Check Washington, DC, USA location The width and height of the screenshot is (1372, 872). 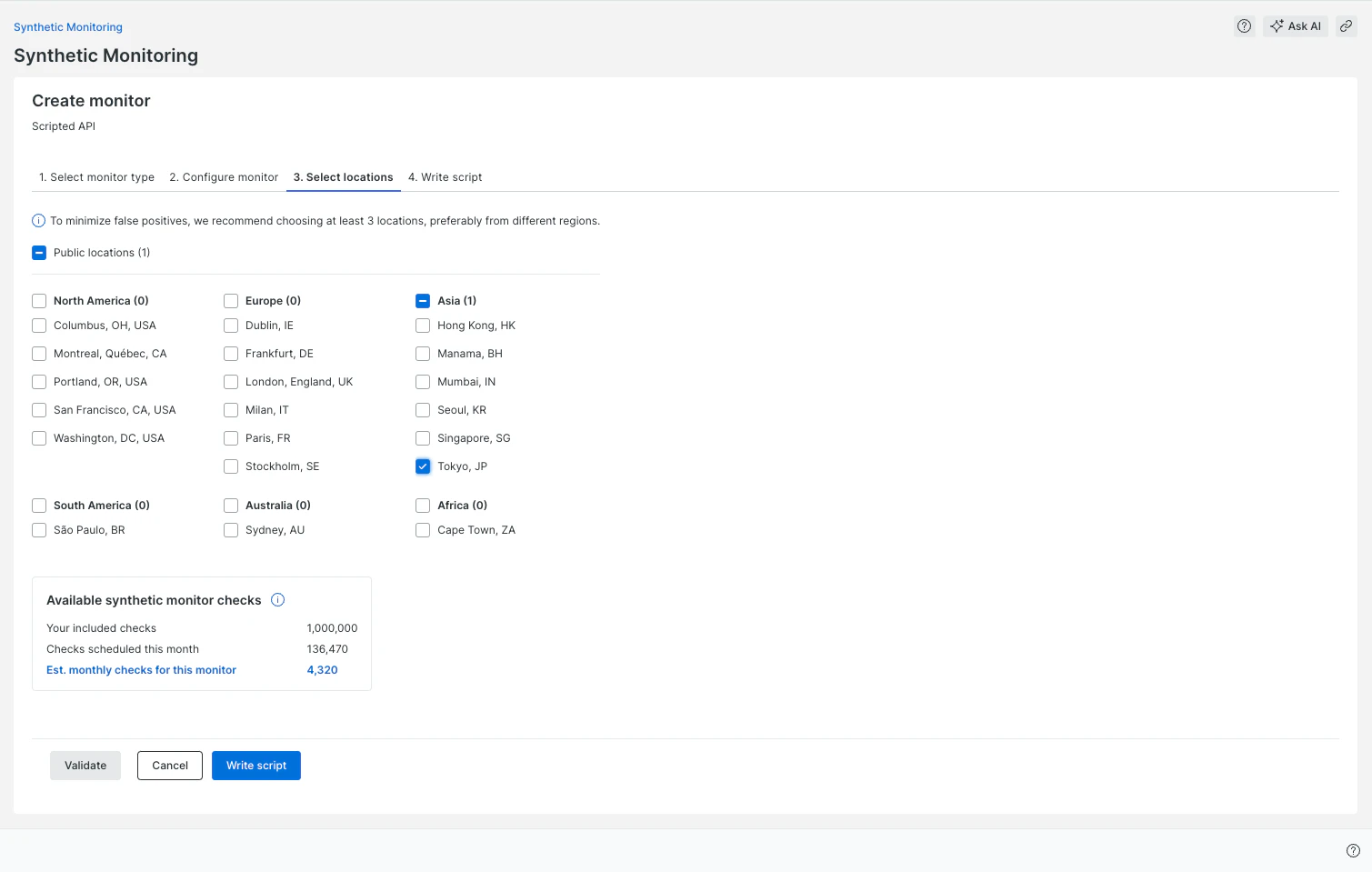pyautogui.click(x=39, y=438)
